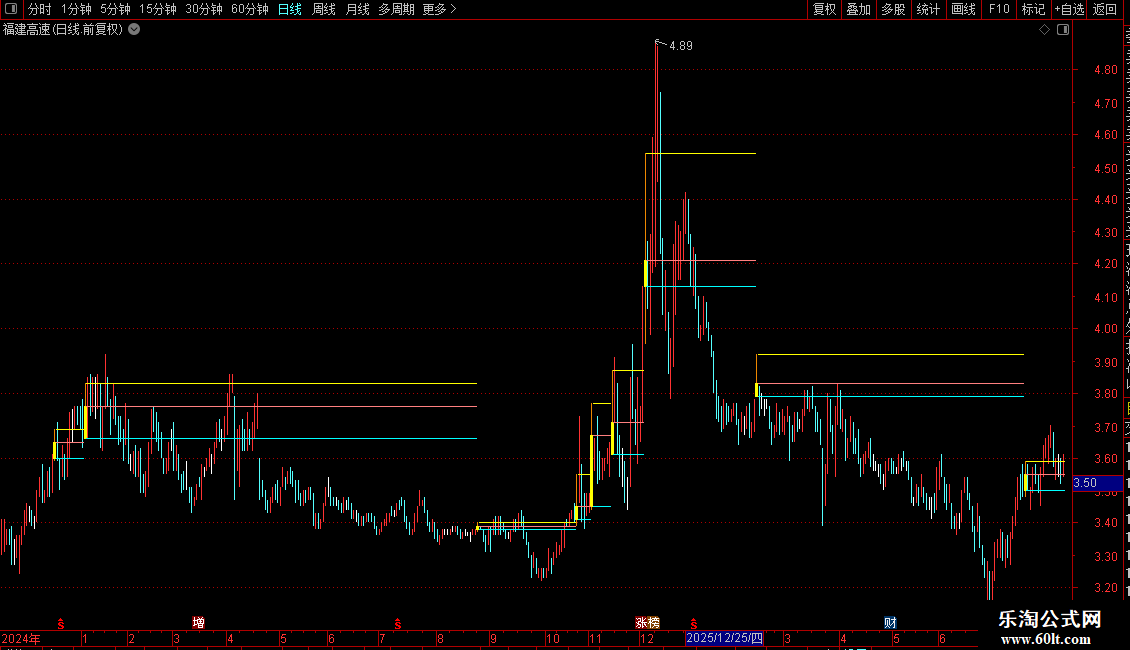
Task: Click the S marker before January
Action: click(61, 623)
